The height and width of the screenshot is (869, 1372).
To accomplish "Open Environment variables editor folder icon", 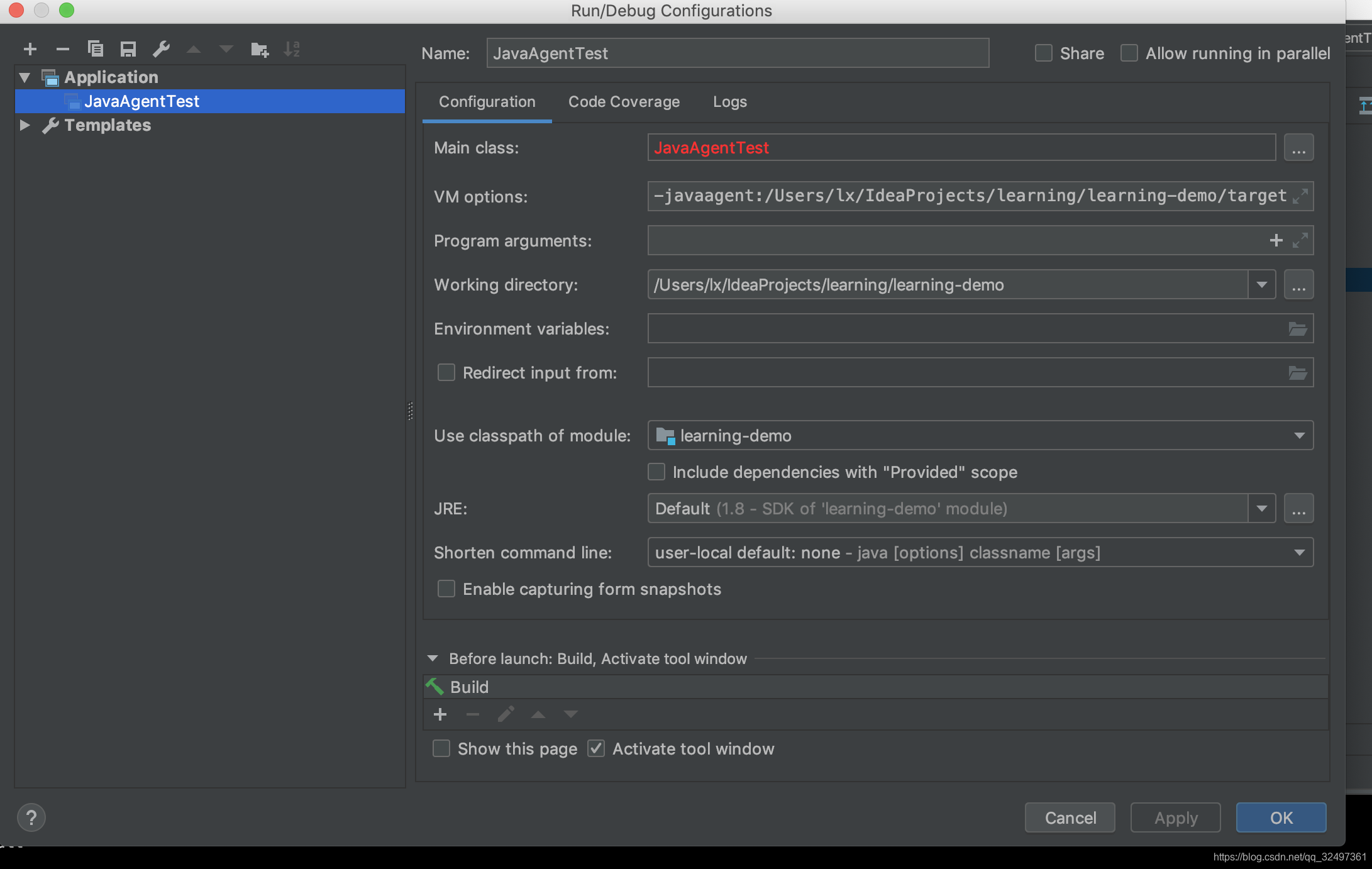I will pyautogui.click(x=1298, y=329).
